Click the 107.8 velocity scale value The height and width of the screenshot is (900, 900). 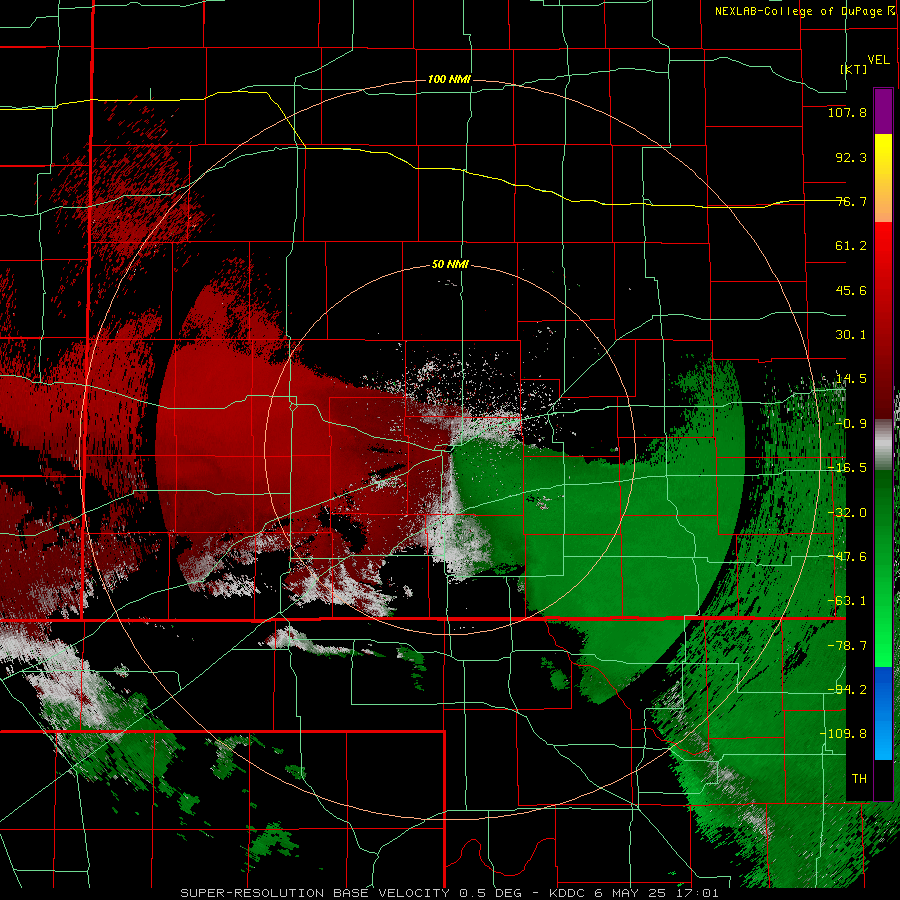pos(847,112)
